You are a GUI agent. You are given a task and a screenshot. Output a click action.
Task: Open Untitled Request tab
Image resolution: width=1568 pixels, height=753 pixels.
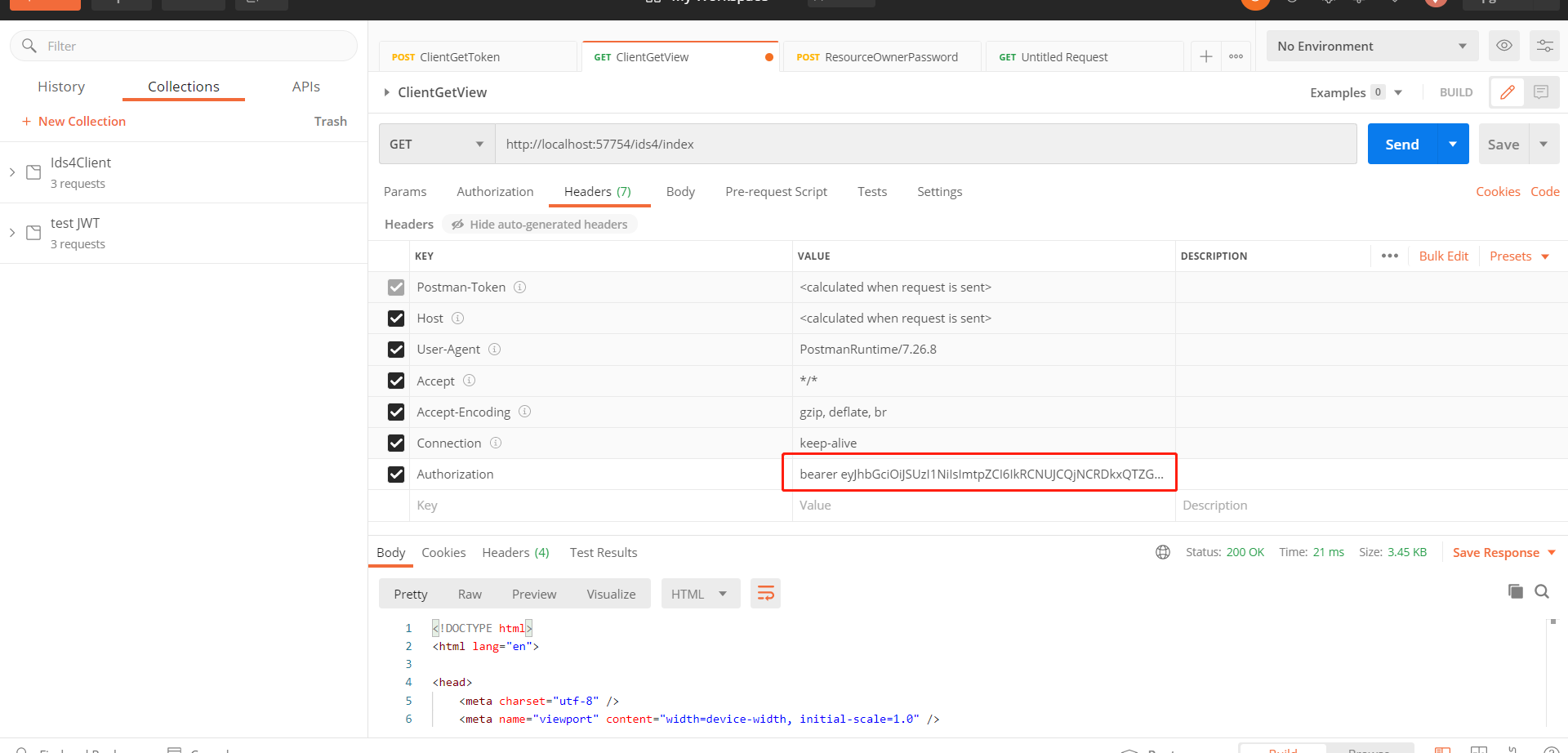(x=1085, y=56)
